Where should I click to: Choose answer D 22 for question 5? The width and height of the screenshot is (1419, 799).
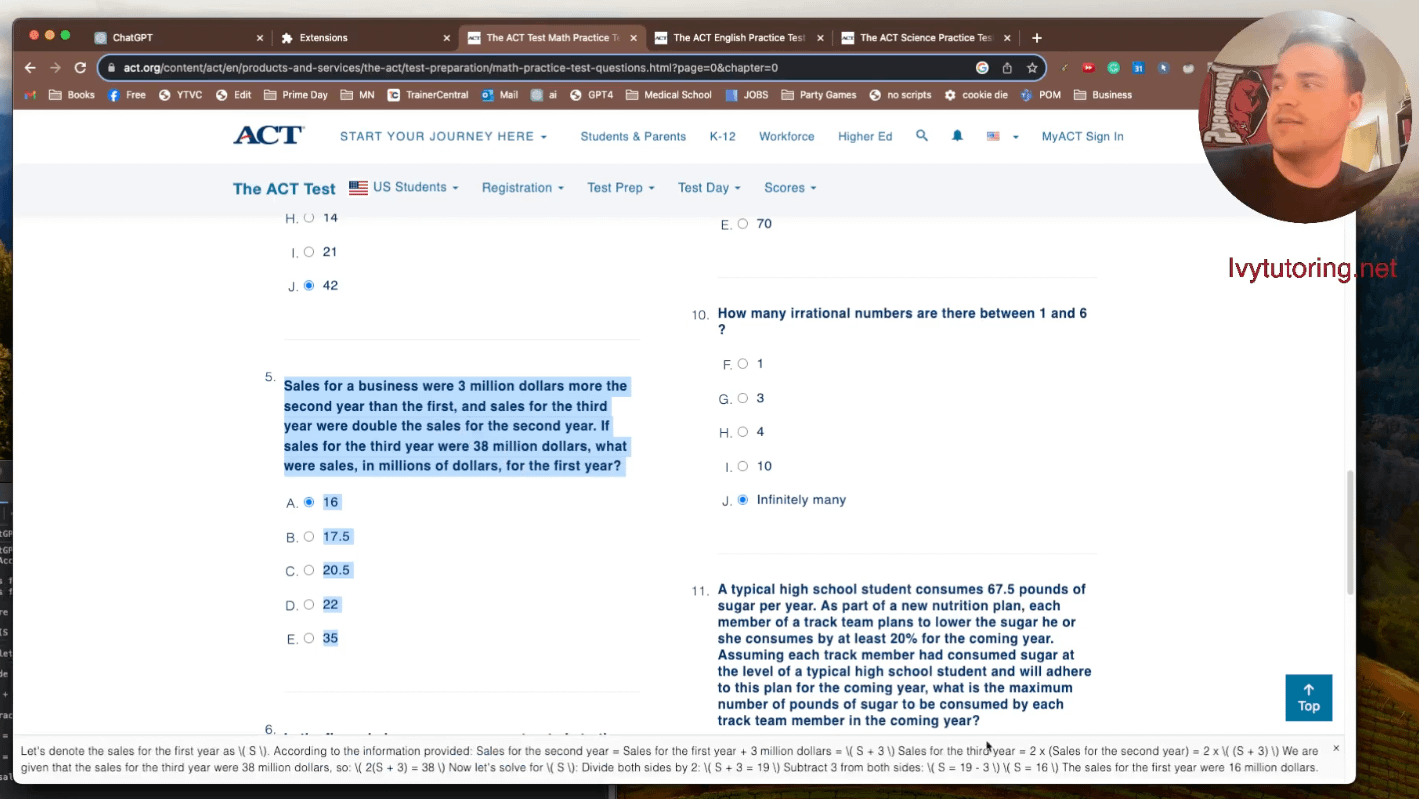click(309, 605)
